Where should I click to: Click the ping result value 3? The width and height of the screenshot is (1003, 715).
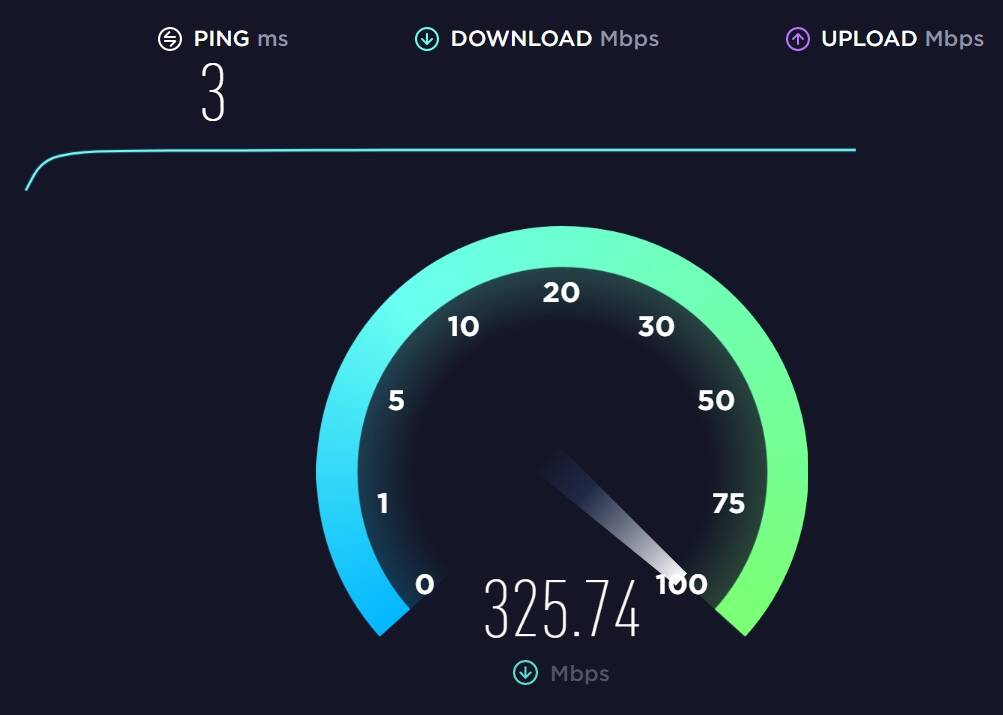click(213, 92)
